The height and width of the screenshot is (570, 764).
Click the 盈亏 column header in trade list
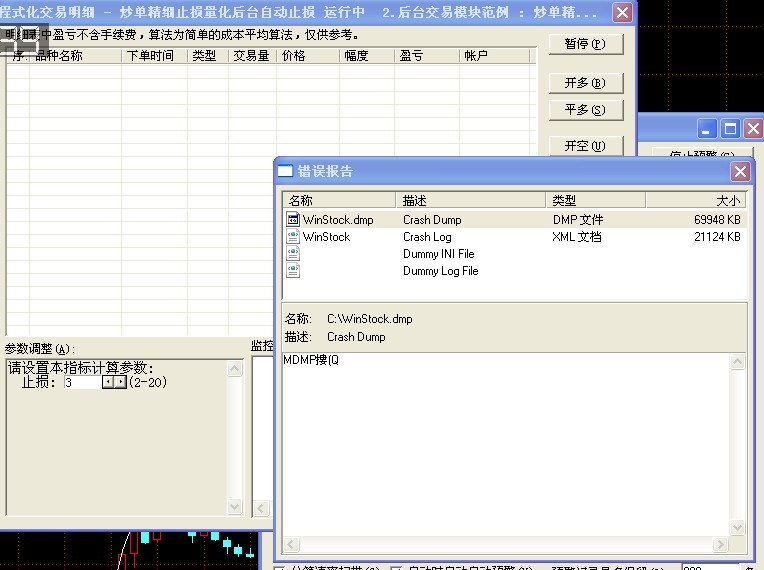point(426,56)
